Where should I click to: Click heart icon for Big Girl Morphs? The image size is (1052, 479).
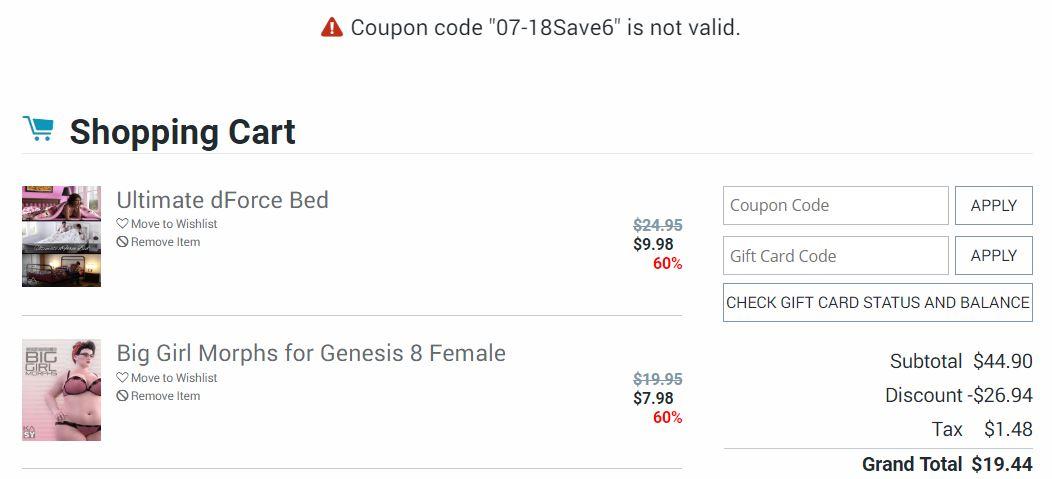[122, 378]
